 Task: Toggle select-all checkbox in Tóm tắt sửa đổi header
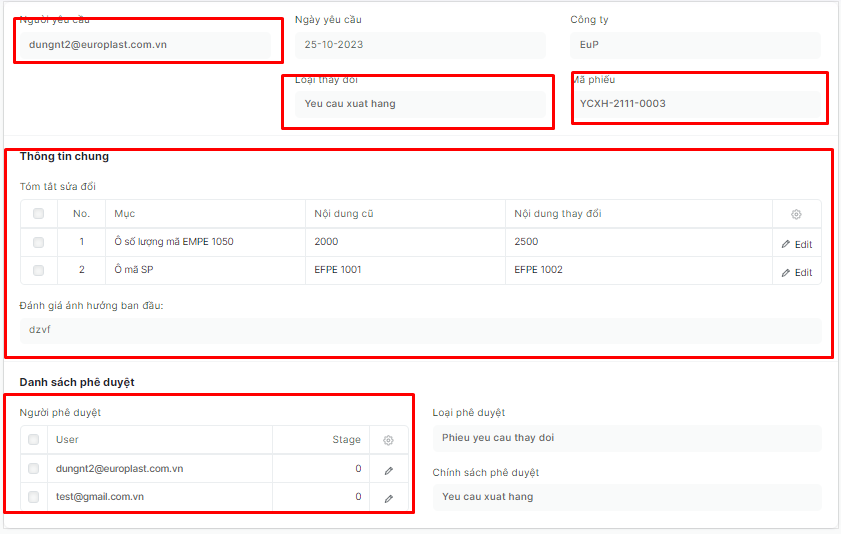39,214
